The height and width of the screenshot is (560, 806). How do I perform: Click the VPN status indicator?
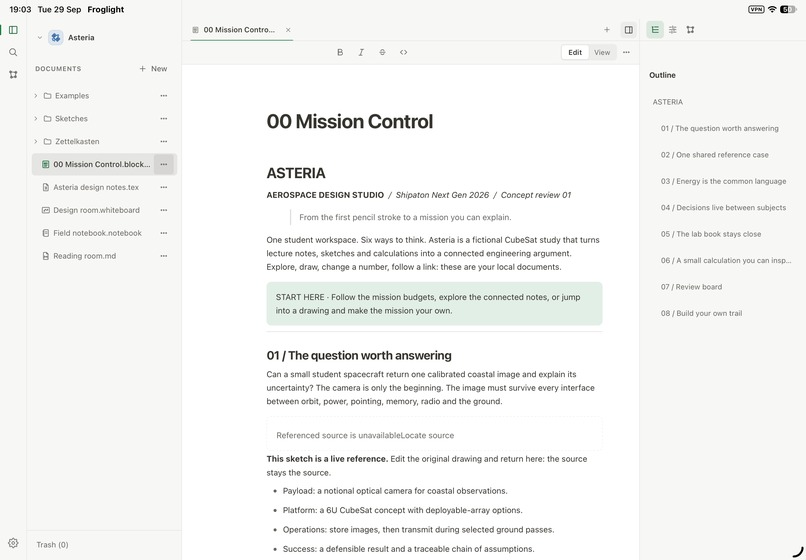[x=756, y=9]
